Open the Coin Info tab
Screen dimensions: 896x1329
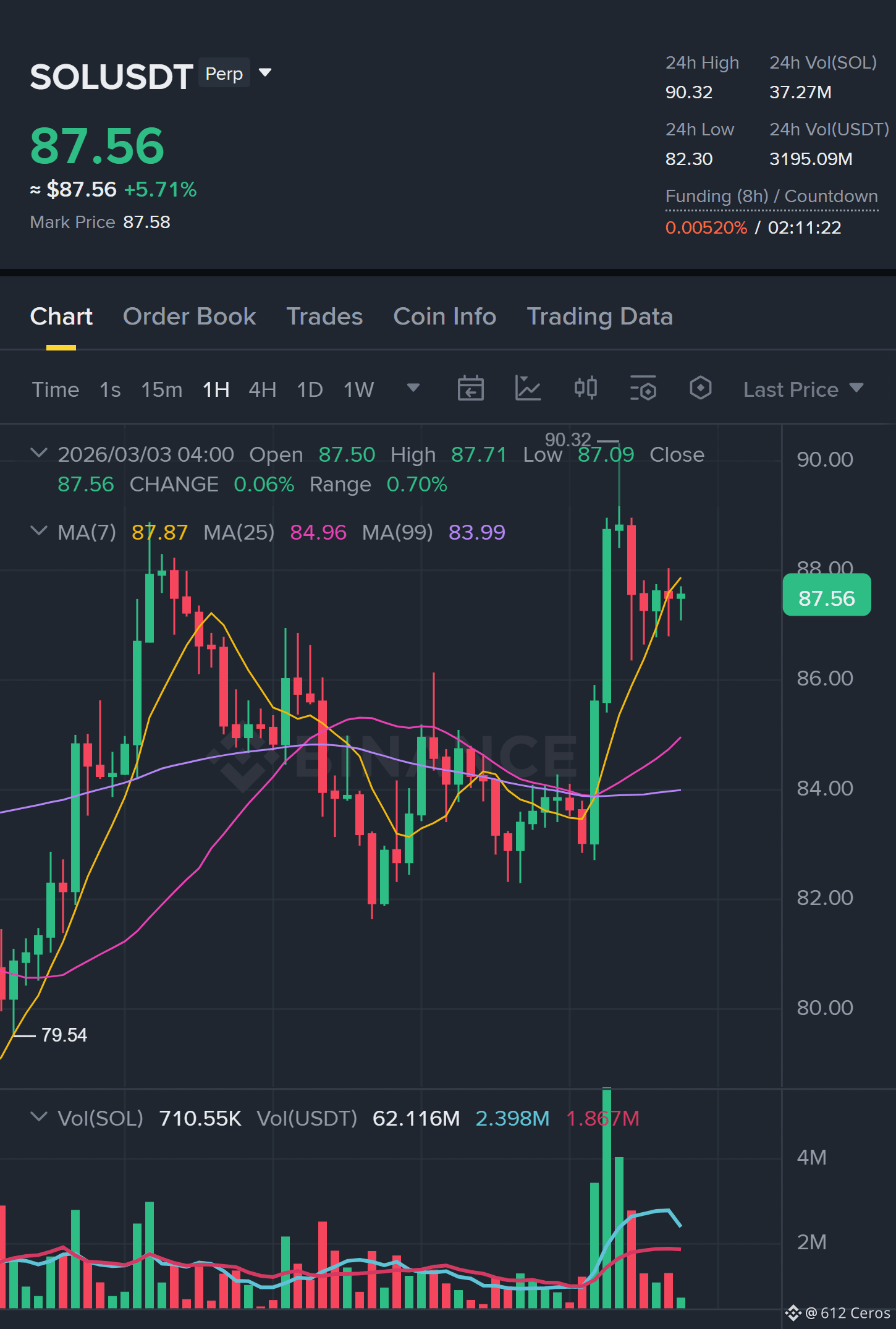point(445,316)
